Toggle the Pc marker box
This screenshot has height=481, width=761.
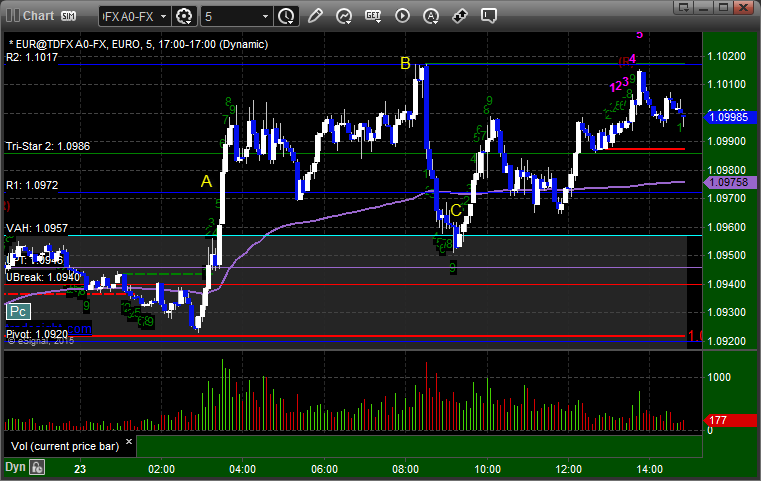(x=18, y=312)
